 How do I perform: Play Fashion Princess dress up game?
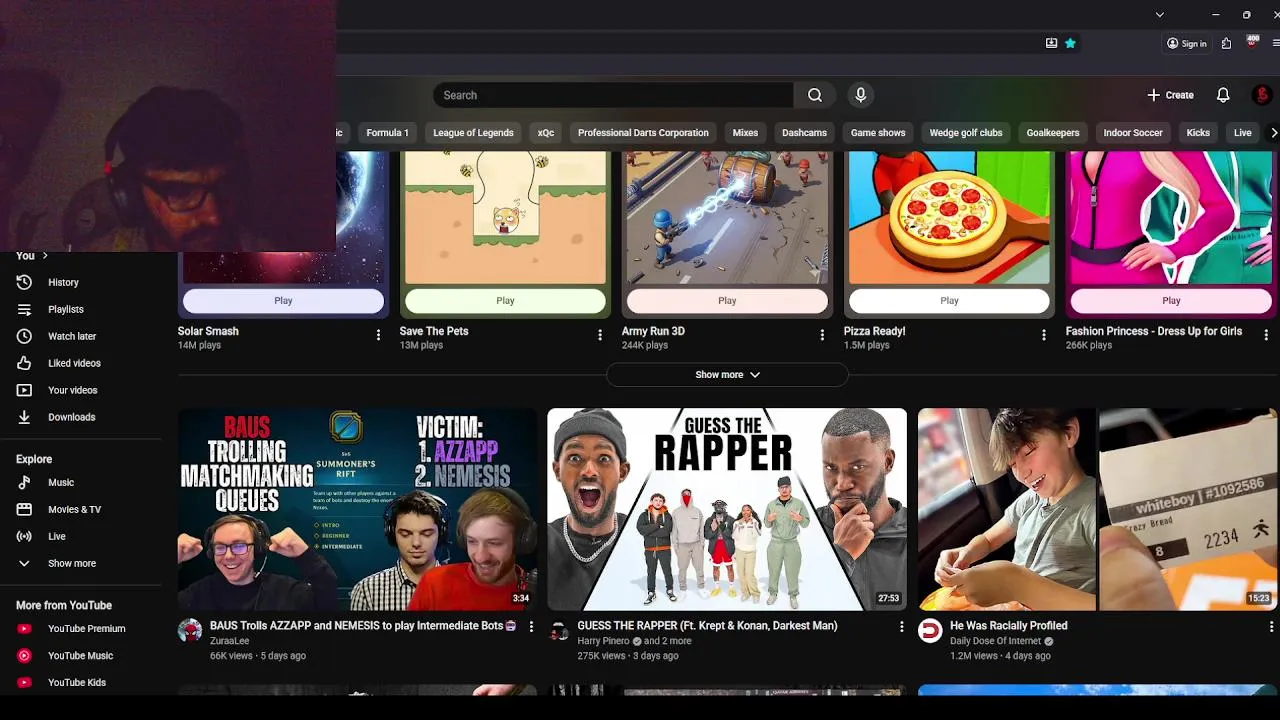click(x=1171, y=301)
